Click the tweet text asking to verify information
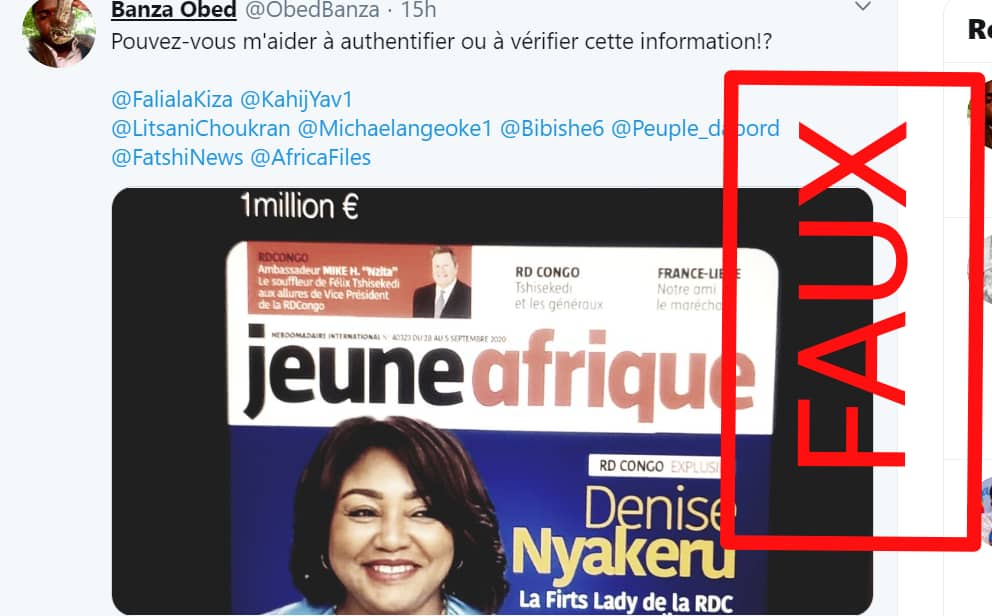 (442, 42)
